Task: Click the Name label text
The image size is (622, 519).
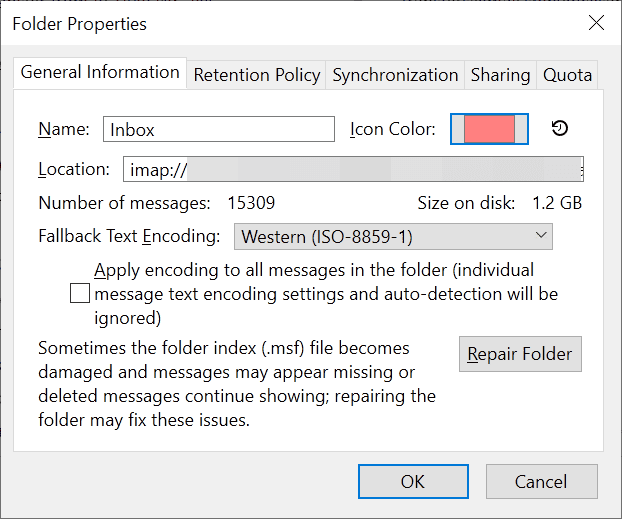Action: tap(64, 129)
